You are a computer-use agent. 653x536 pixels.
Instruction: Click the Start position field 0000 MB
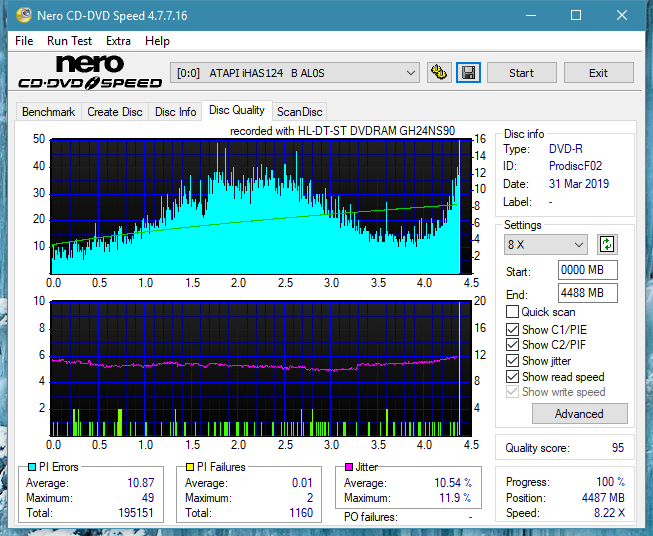(x=587, y=270)
